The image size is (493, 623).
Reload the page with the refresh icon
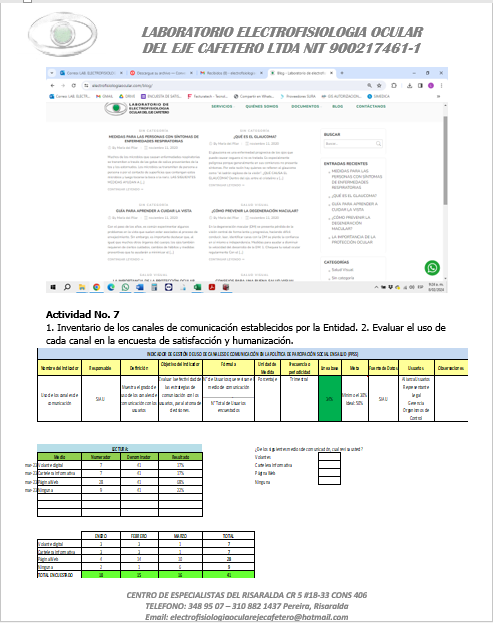[x=73, y=85]
